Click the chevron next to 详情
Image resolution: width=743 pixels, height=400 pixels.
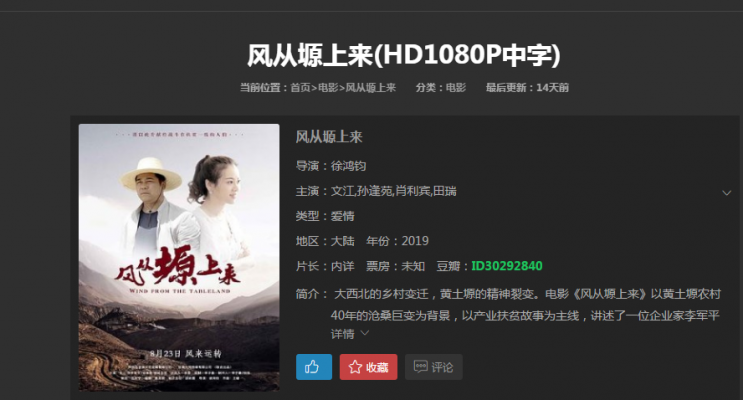[364, 333]
